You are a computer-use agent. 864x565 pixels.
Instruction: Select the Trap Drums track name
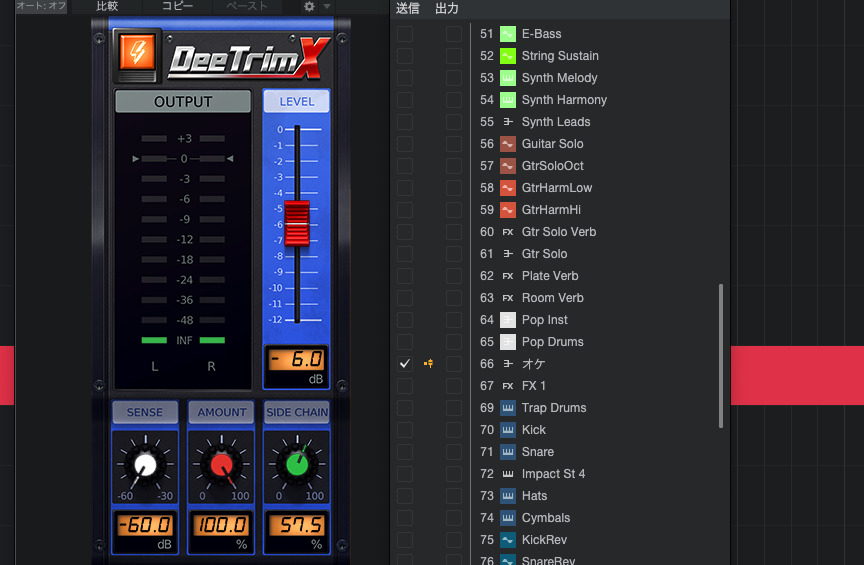tap(554, 408)
